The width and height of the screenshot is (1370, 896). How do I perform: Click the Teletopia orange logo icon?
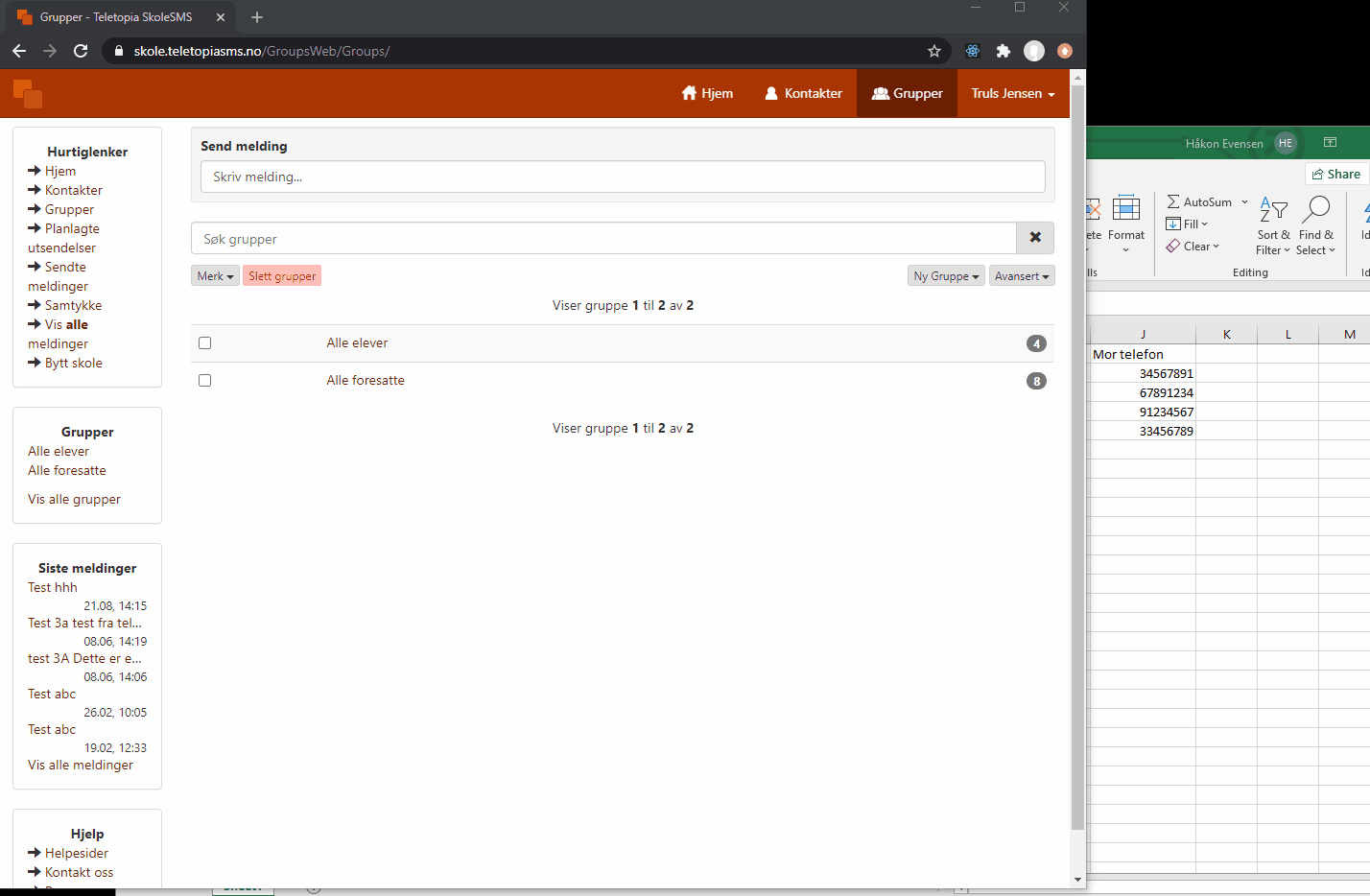(x=28, y=93)
